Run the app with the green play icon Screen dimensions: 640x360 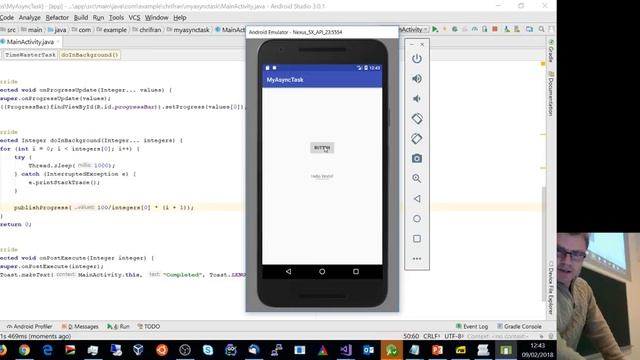click(x=435, y=29)
